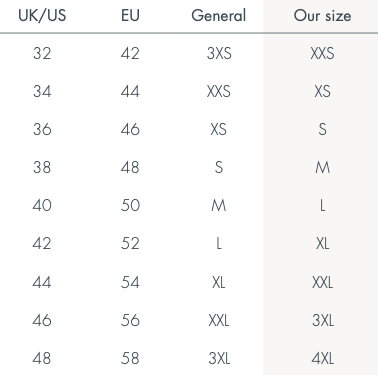The width and height of the screenshot is (378, 375).
Task: Click 4XL in the Our size column
Action: click(x=322, y=359)
